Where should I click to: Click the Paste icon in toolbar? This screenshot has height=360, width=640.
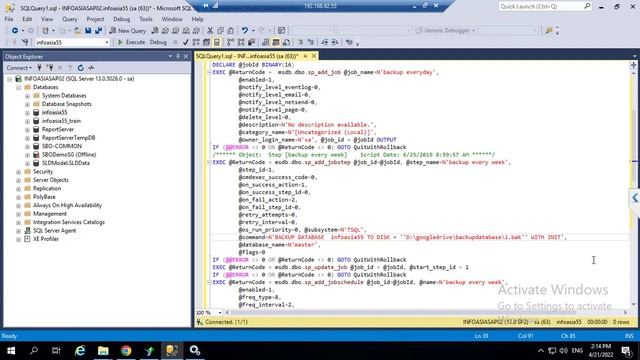[231, 31]
